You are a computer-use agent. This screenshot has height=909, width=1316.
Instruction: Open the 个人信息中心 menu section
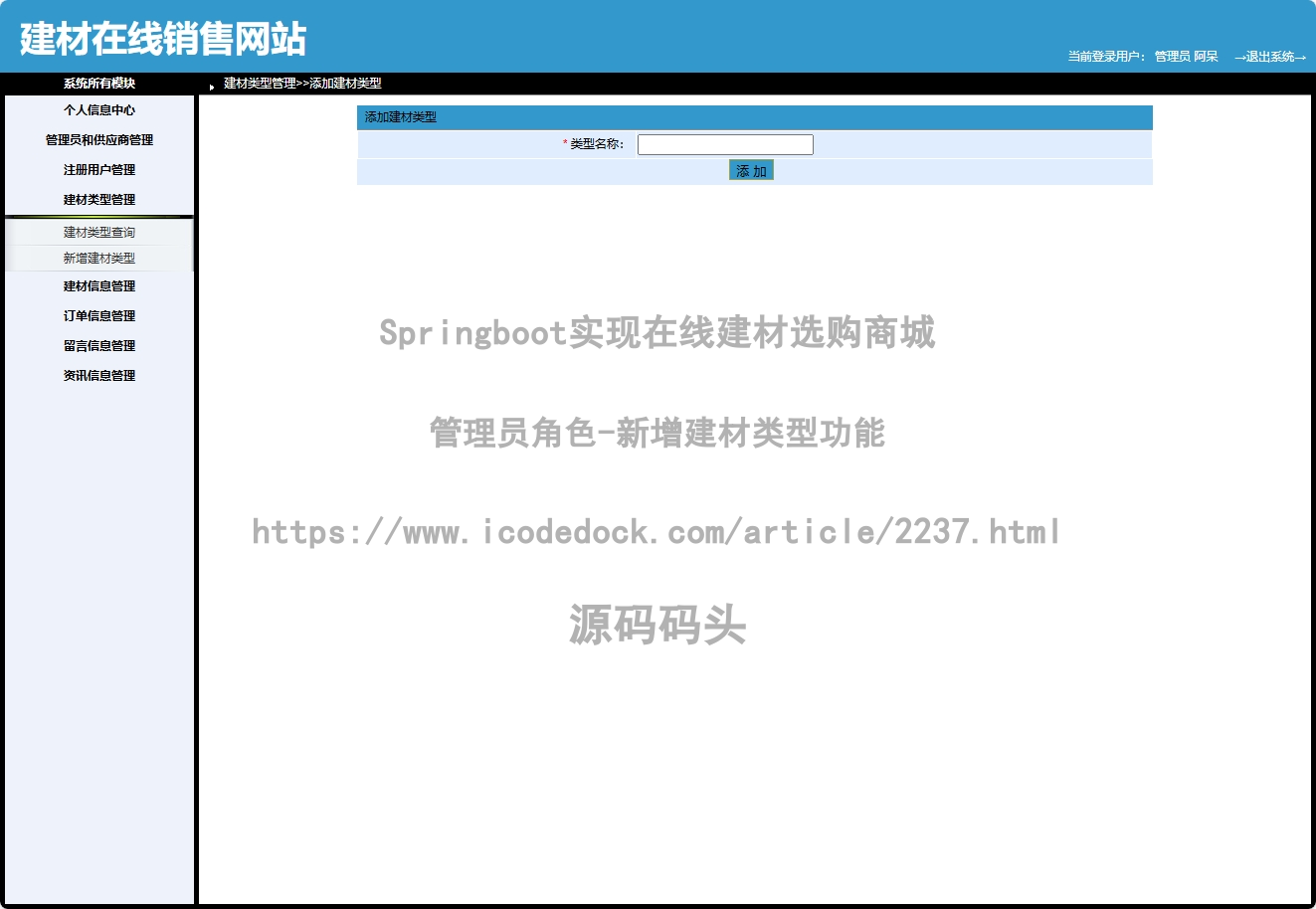coord(99,110)
